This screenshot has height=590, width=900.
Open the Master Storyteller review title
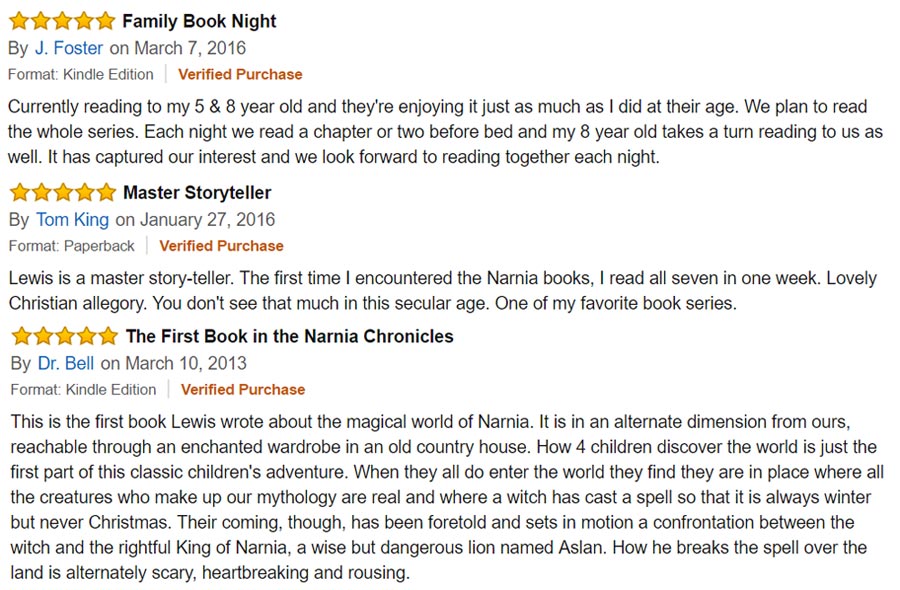point(197,193)
